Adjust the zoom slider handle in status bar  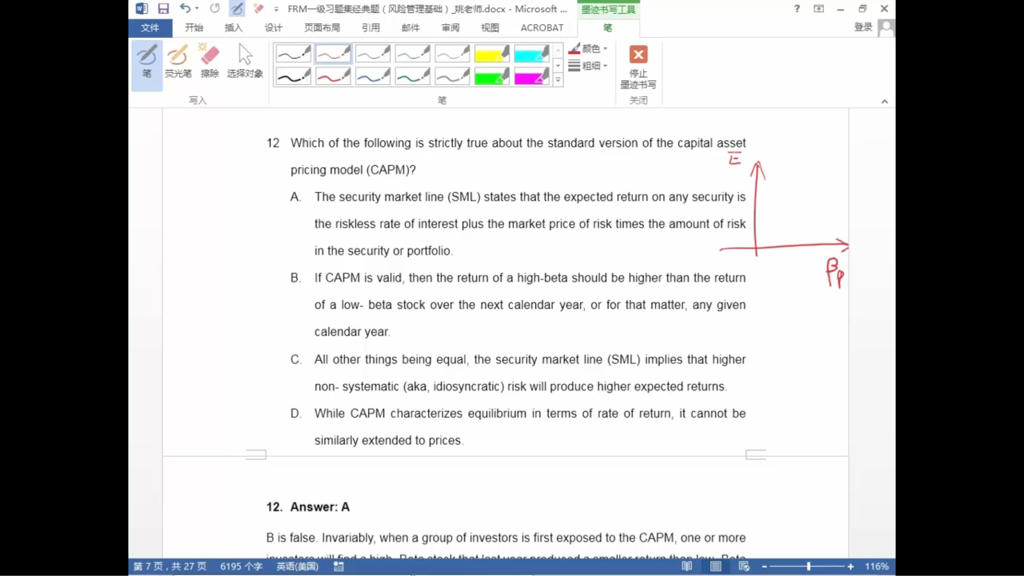click(808, 566)
